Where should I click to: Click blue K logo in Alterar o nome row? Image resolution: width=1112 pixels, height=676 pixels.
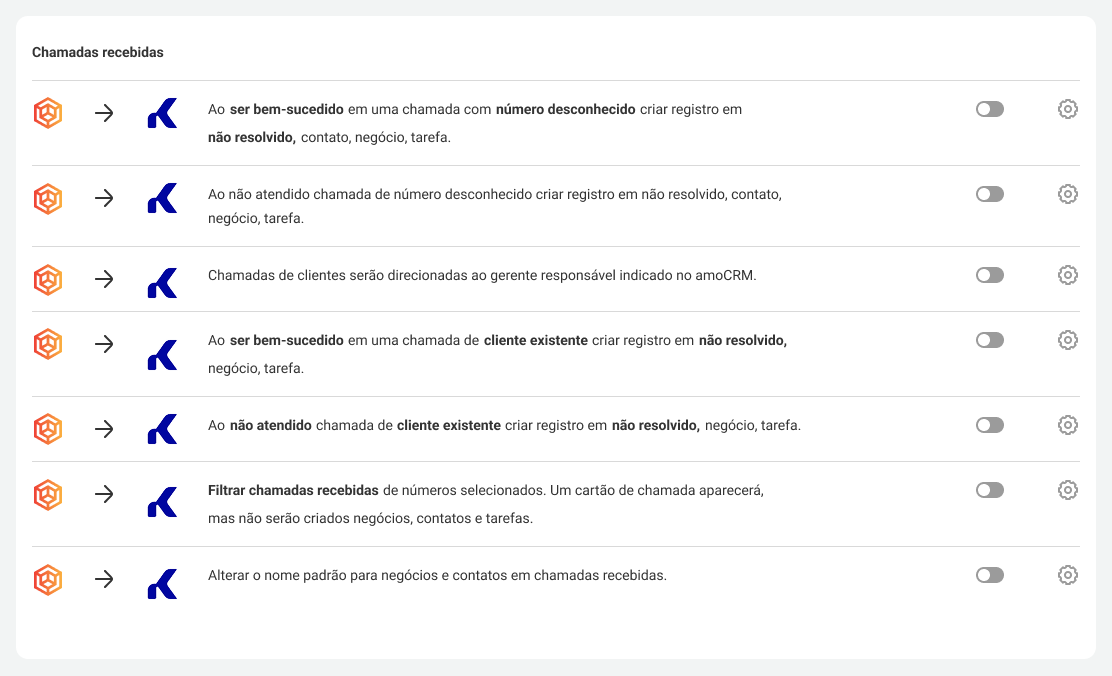click(162, 583)
